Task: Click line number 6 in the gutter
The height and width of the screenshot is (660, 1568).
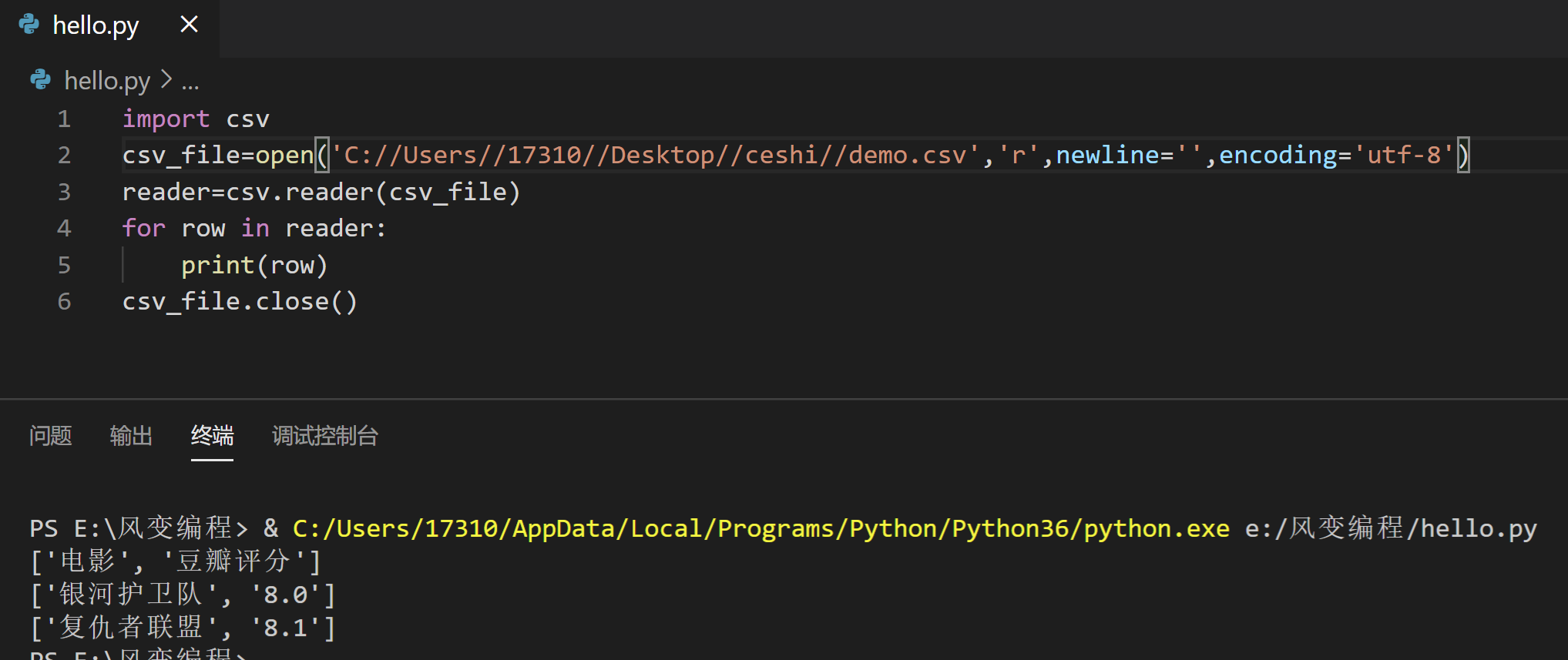Action: [x=64, y=301]
